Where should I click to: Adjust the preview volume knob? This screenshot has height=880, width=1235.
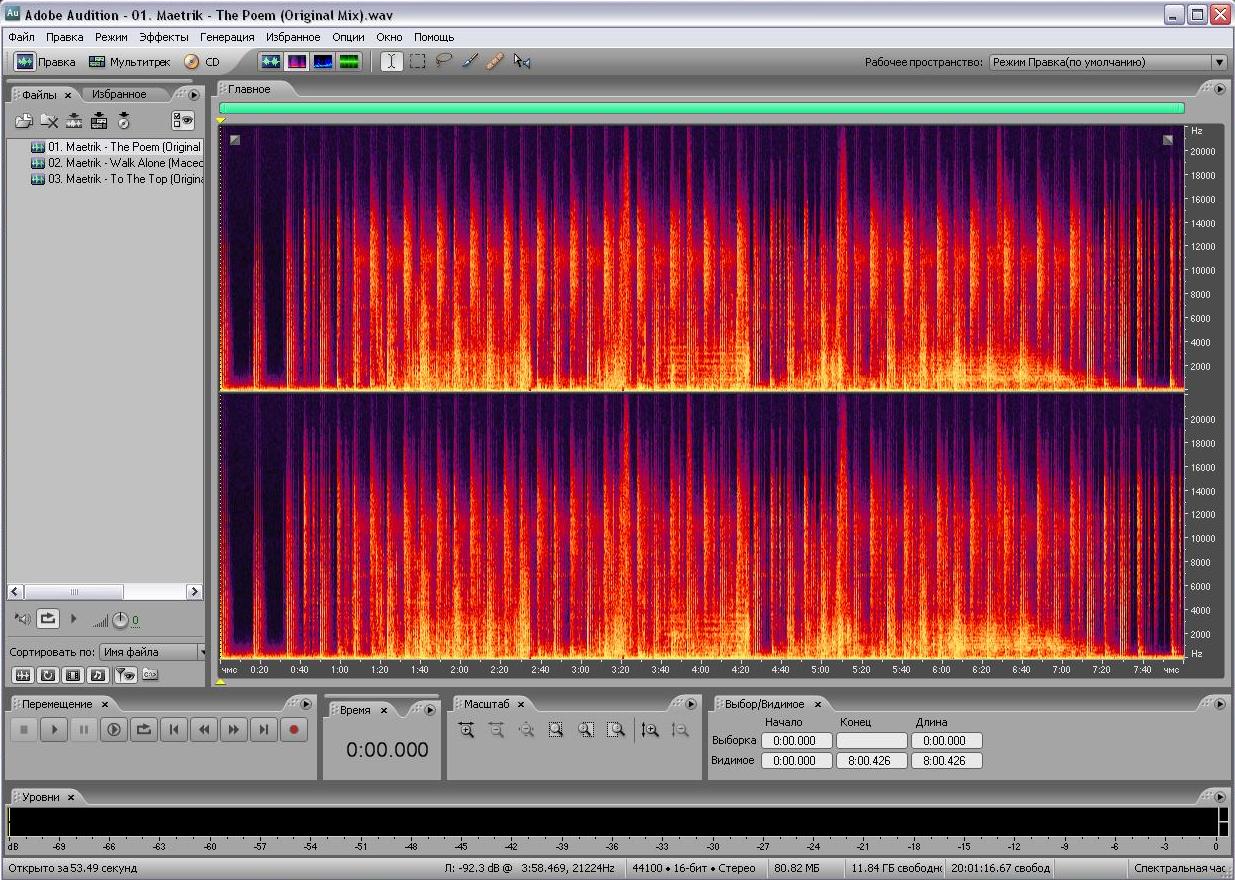tap(120, 620)
